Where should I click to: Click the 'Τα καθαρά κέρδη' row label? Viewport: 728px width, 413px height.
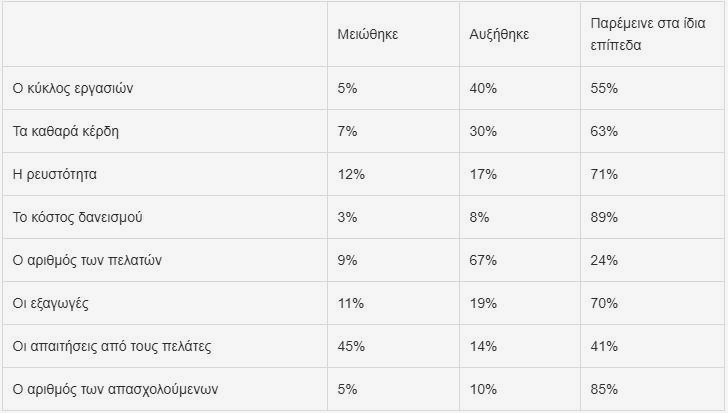66,131
